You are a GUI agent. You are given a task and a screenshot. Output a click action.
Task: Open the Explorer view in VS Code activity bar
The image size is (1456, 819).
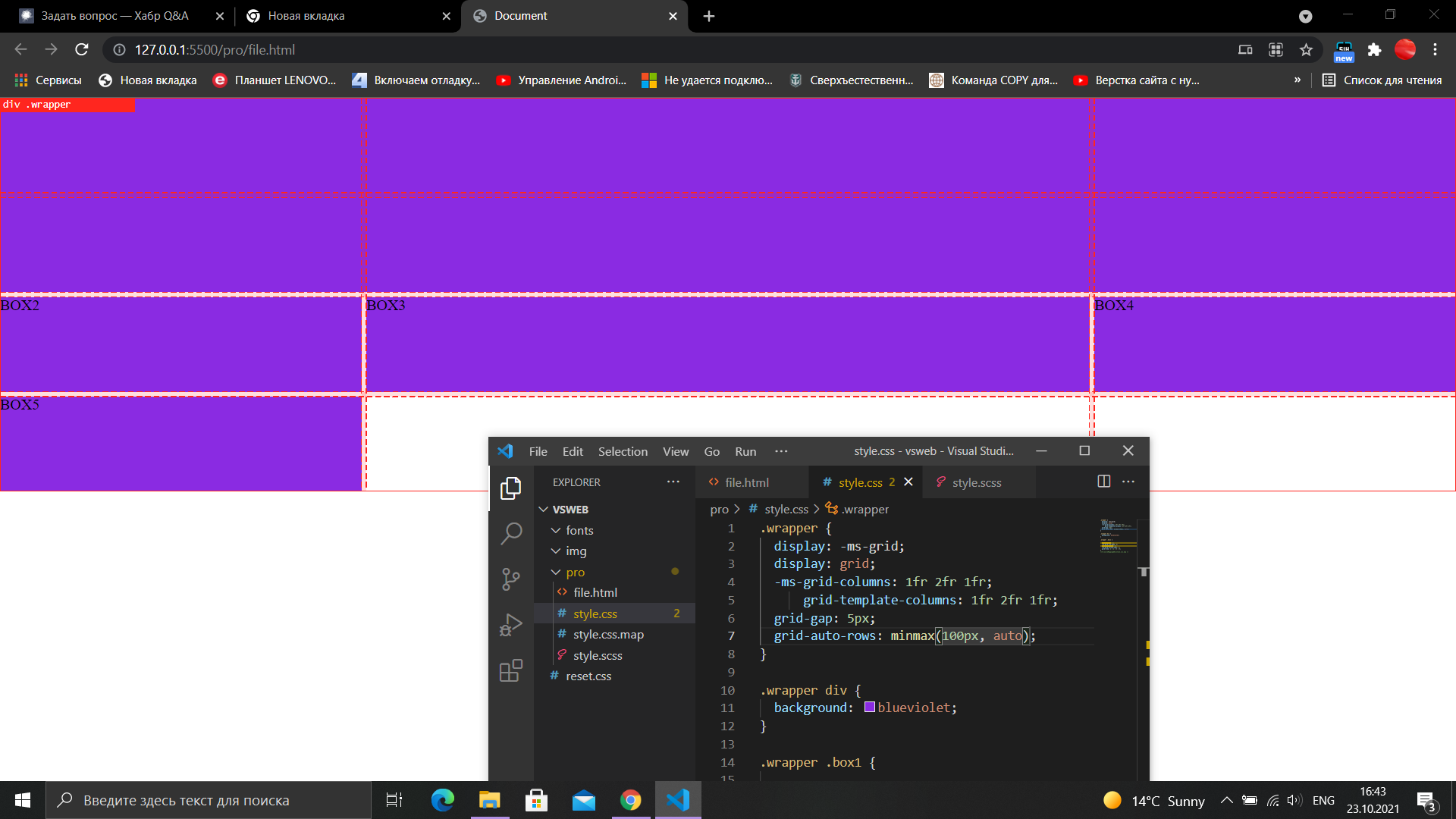(511, 488)
